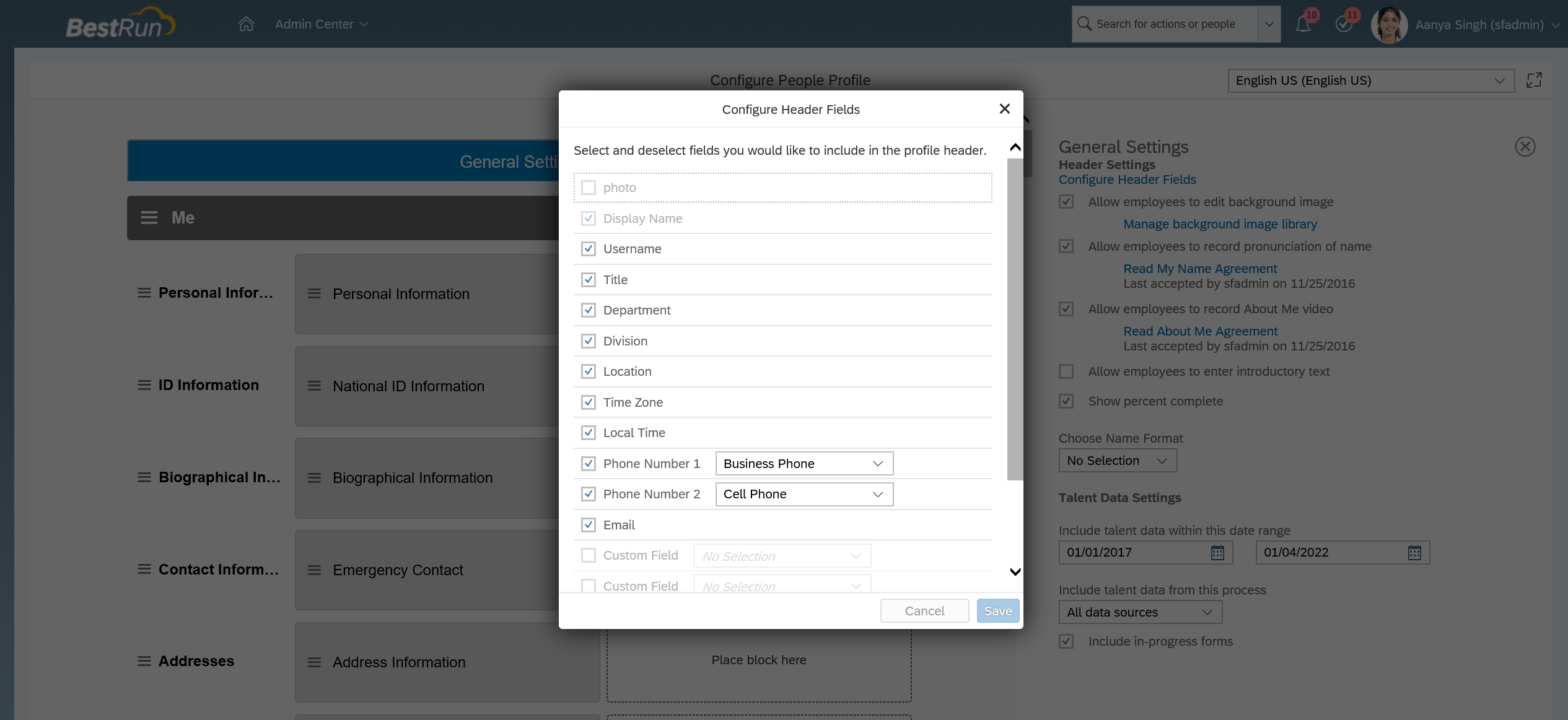Screen dimensions: 1568x720
Task: Open the start date calendar icon
Action: 1217,552
